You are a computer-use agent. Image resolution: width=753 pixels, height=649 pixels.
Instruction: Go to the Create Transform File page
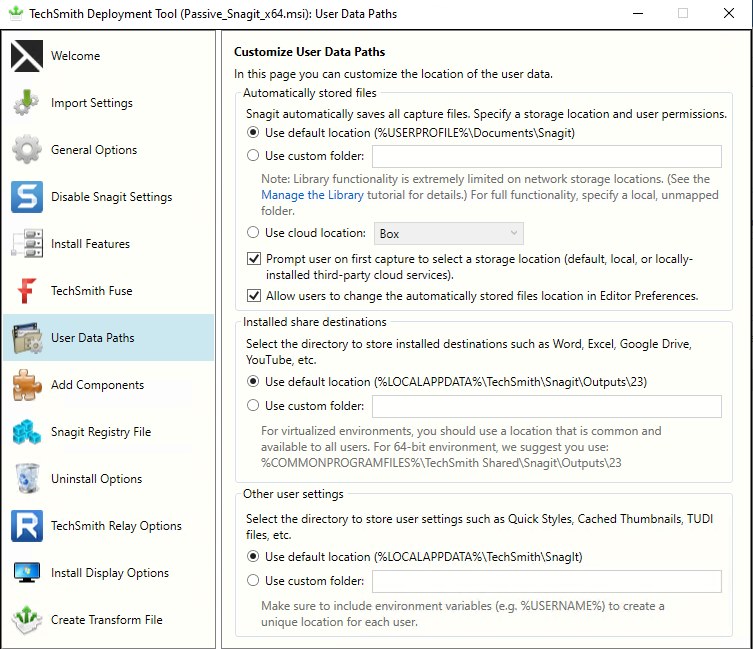coord(106,620)
